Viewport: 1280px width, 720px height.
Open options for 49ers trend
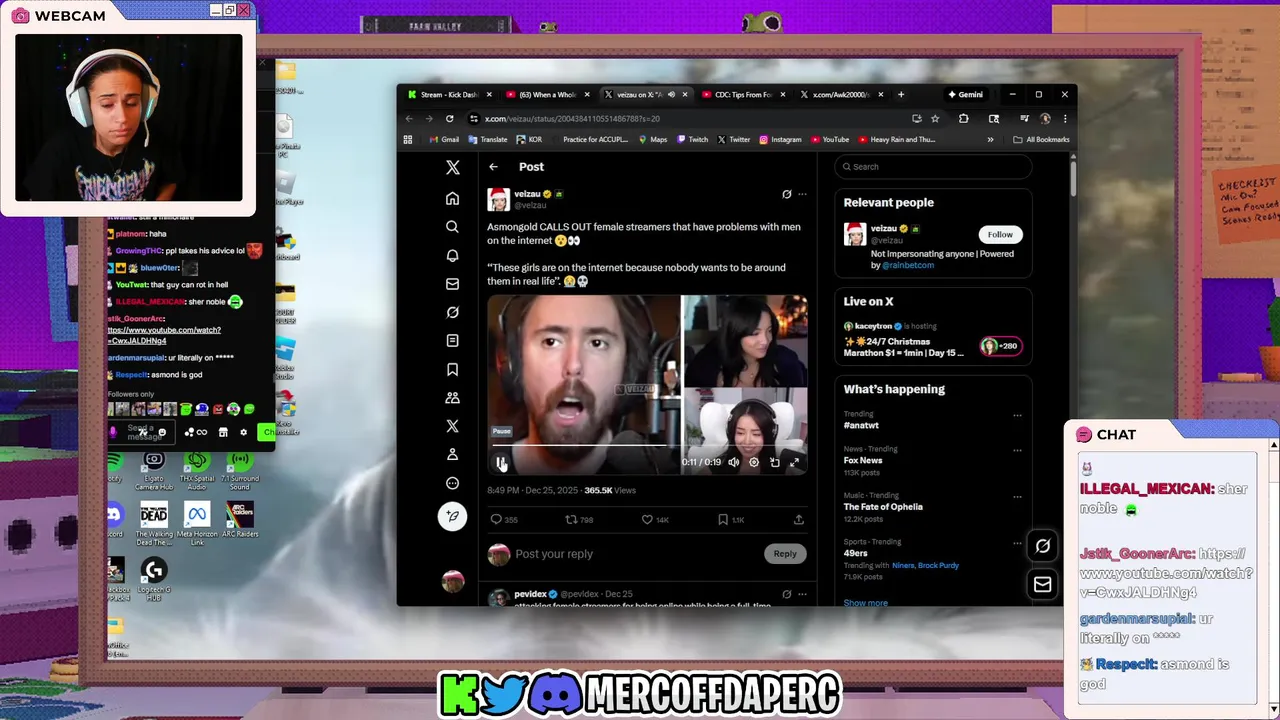click(1017, 543)
